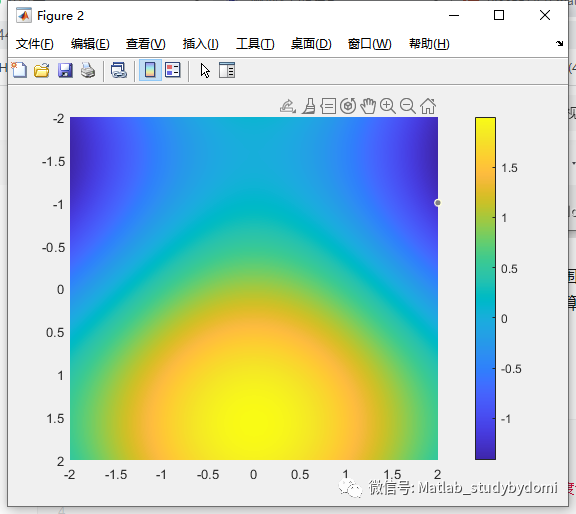
Task: Click the dock figure arrow in the menu bar
Action: point(559,43)
